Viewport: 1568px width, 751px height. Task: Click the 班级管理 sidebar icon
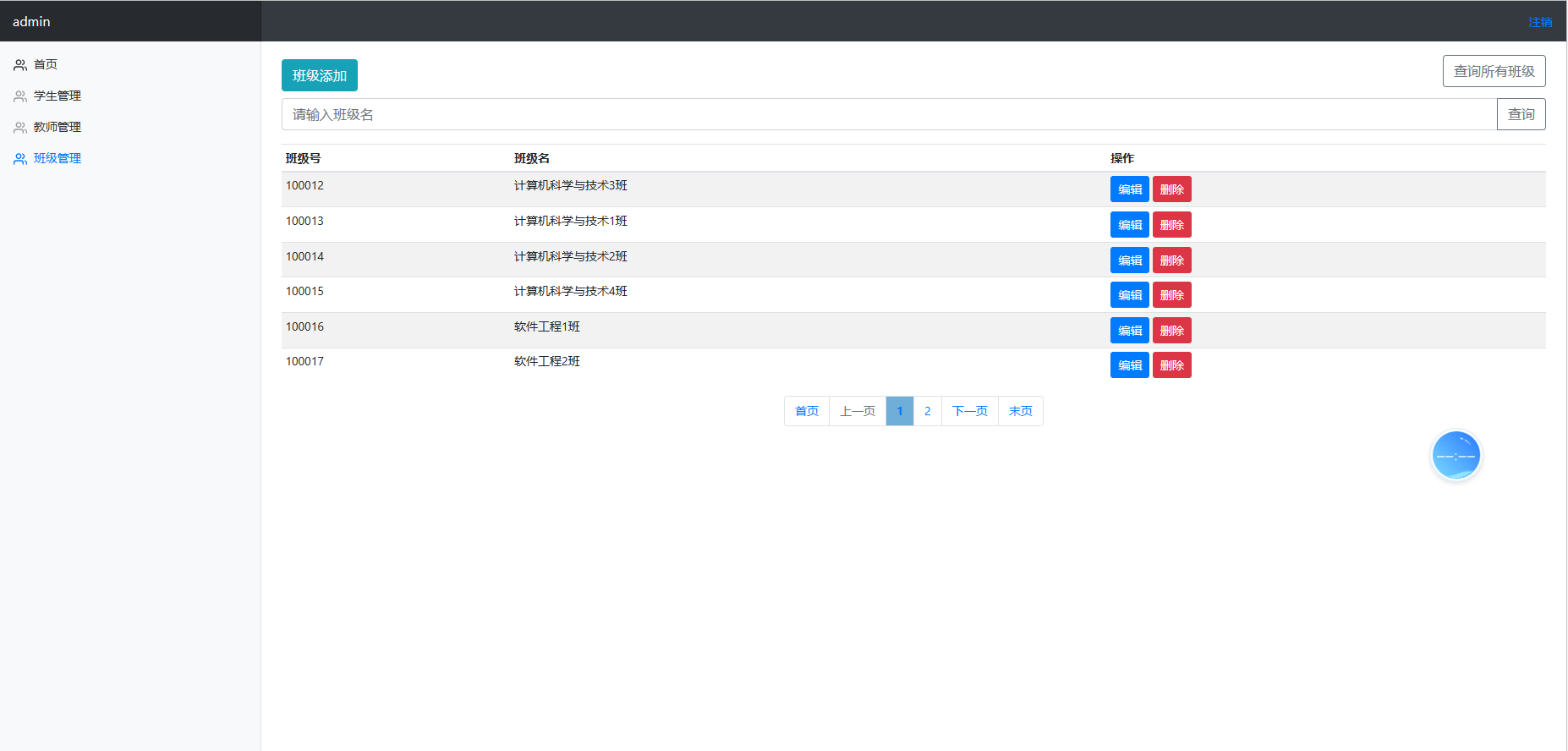click(20, 159)
